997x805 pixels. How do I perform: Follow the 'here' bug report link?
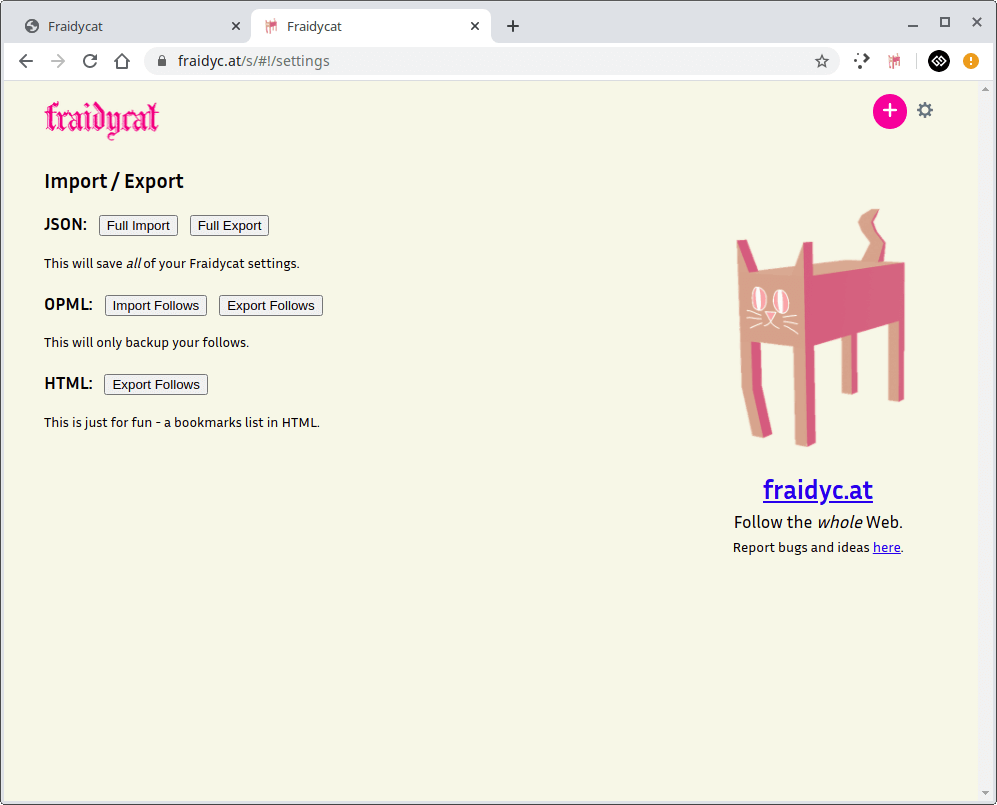886,547
